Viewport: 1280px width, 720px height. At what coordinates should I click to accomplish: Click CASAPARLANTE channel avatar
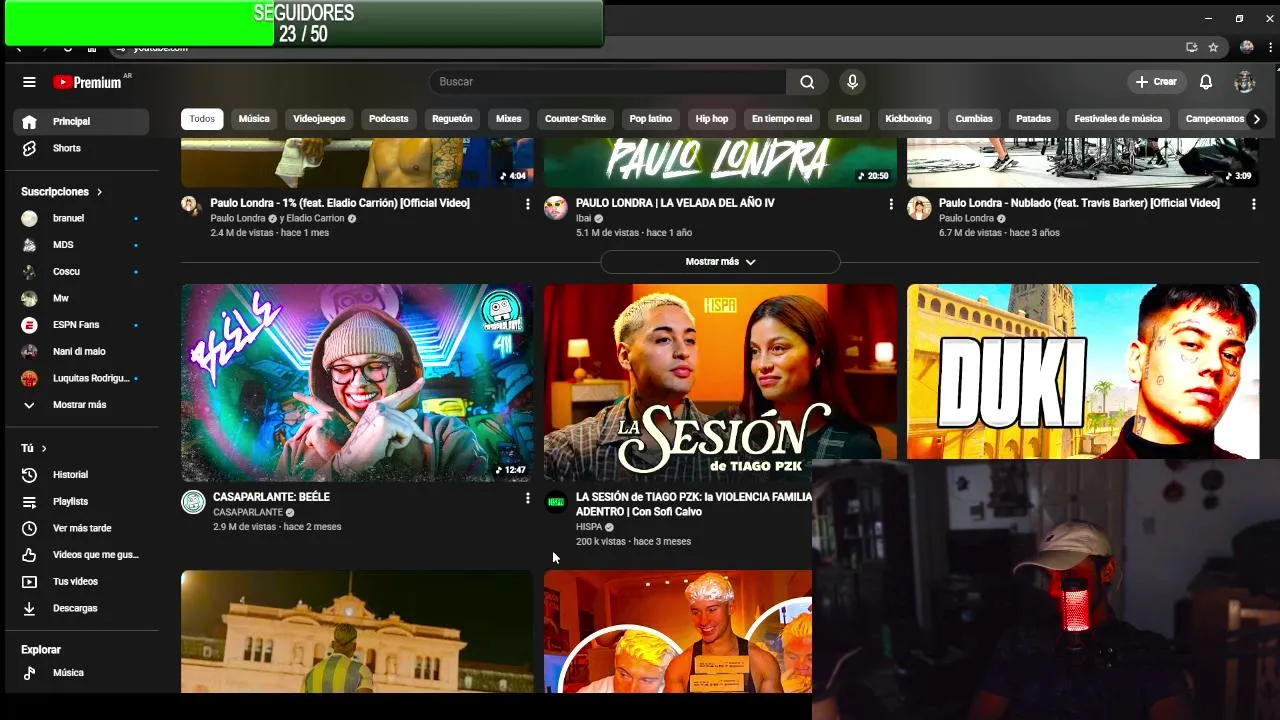[193, 502]
